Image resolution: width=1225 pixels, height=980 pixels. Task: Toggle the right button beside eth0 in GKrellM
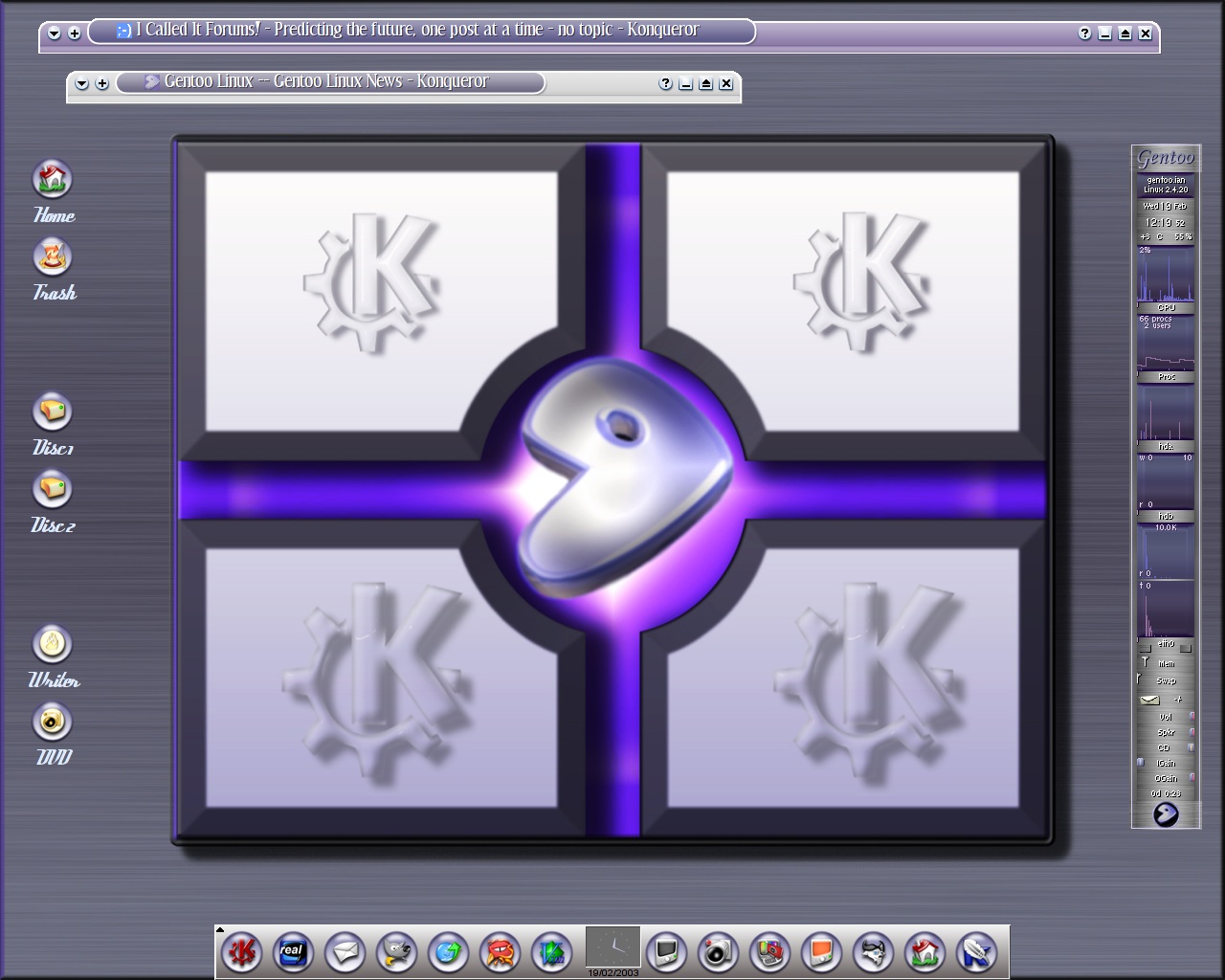coord(1187,648)
